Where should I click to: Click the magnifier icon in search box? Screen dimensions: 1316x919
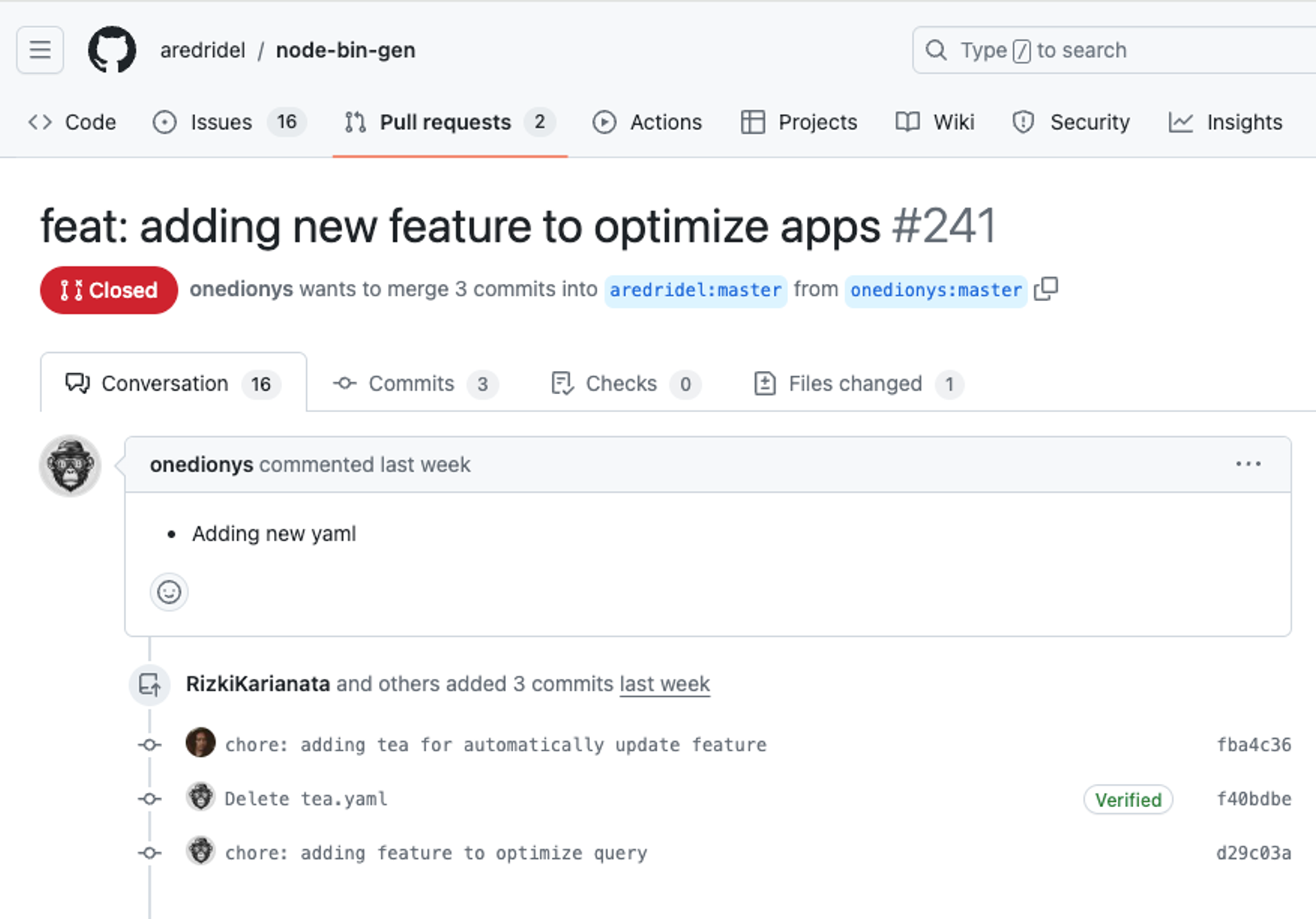click(x=936, y=50)
